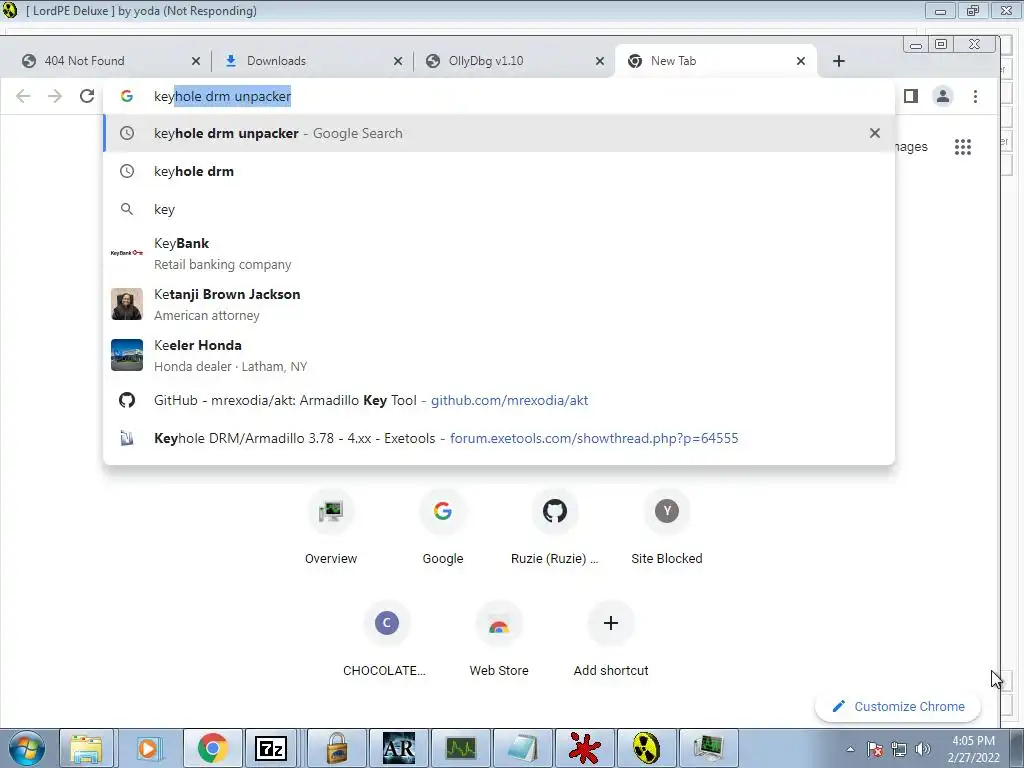
Task: Remove keyhole drm unpacker suggestion
Action: coord(875,133)
